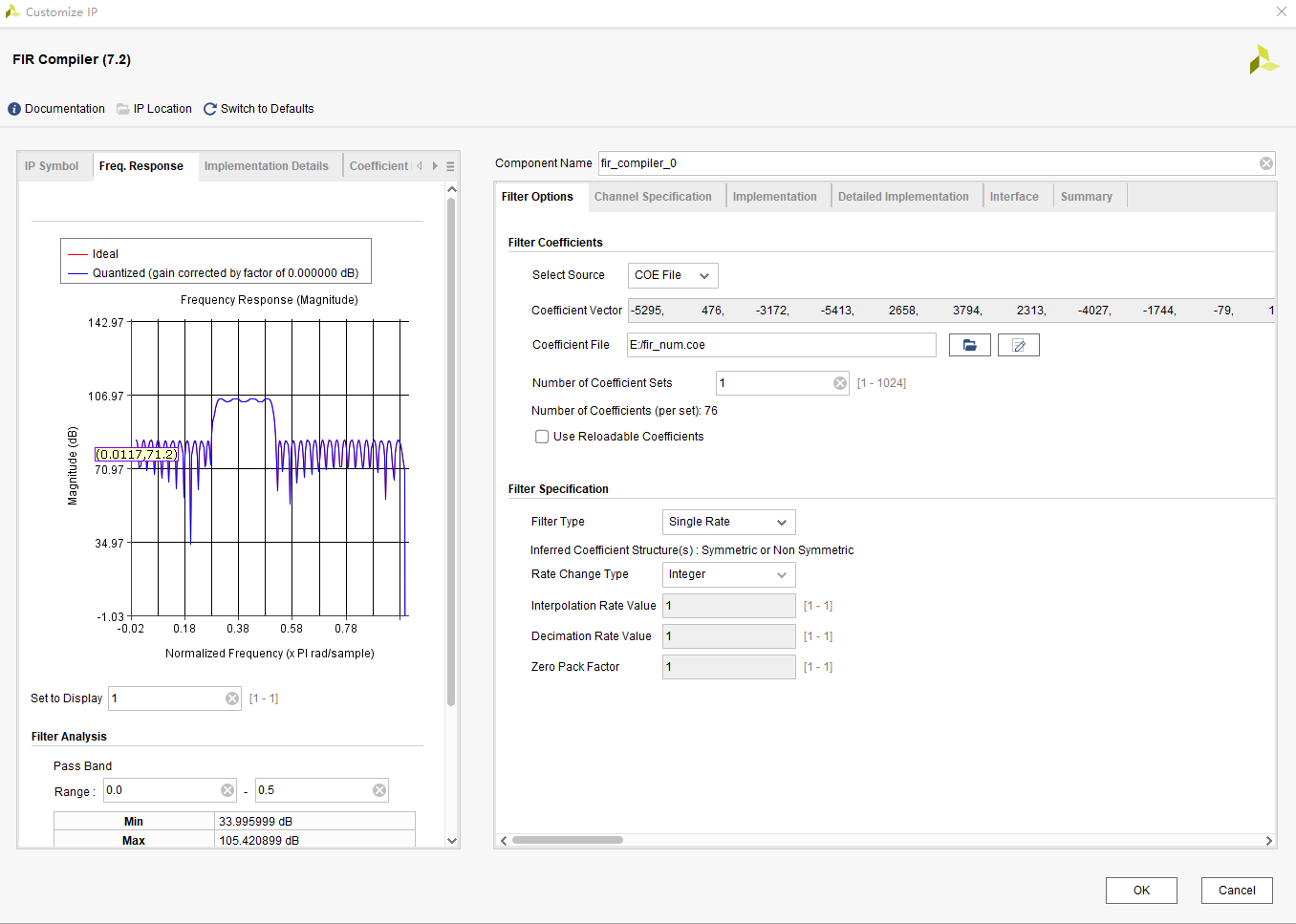Confirm settings with the OK button
The width and height of the screenshot is (1296, 924).
pos(1140,890)
